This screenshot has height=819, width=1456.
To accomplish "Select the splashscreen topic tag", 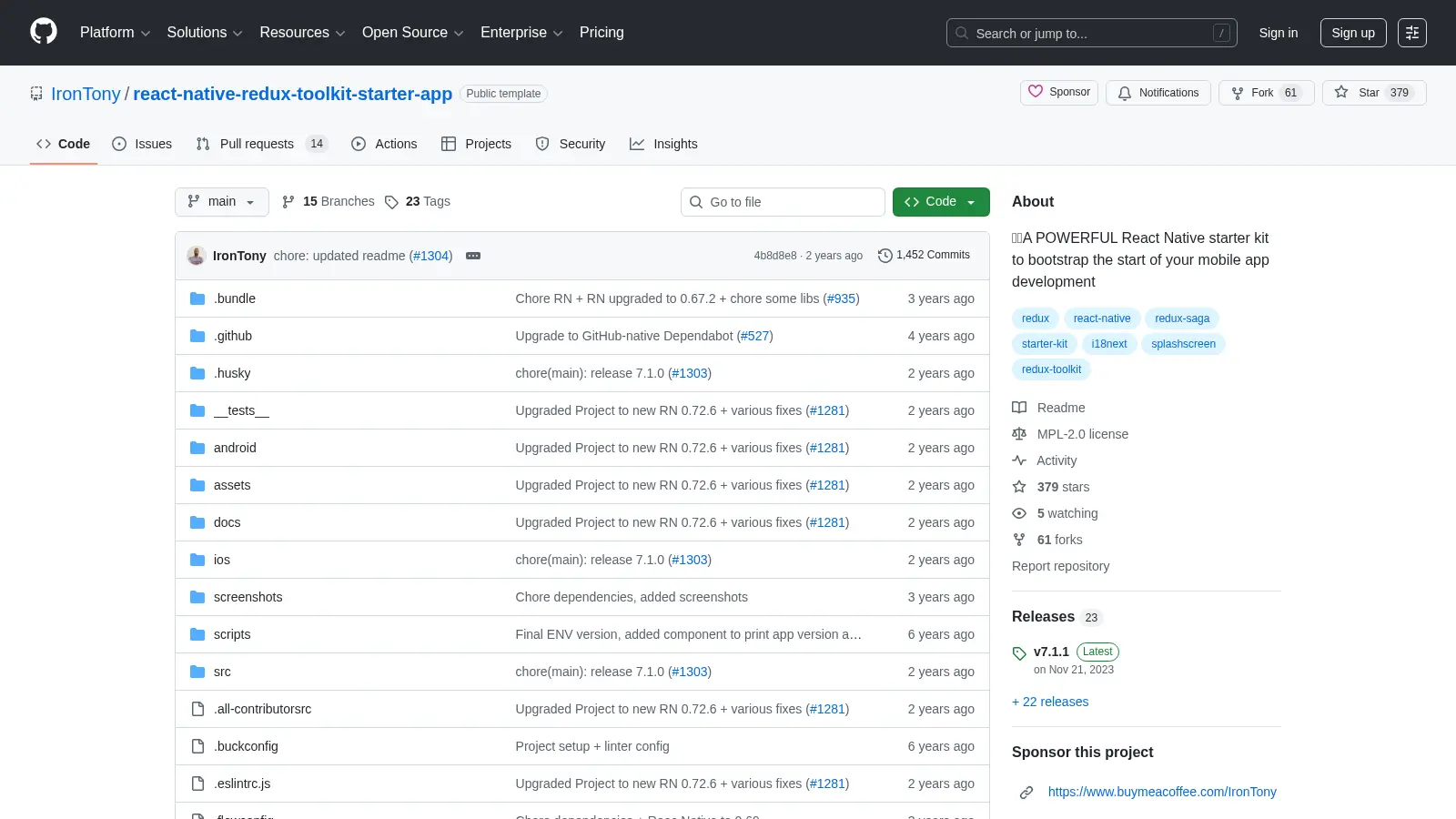I will click(x=1183, y=344).
